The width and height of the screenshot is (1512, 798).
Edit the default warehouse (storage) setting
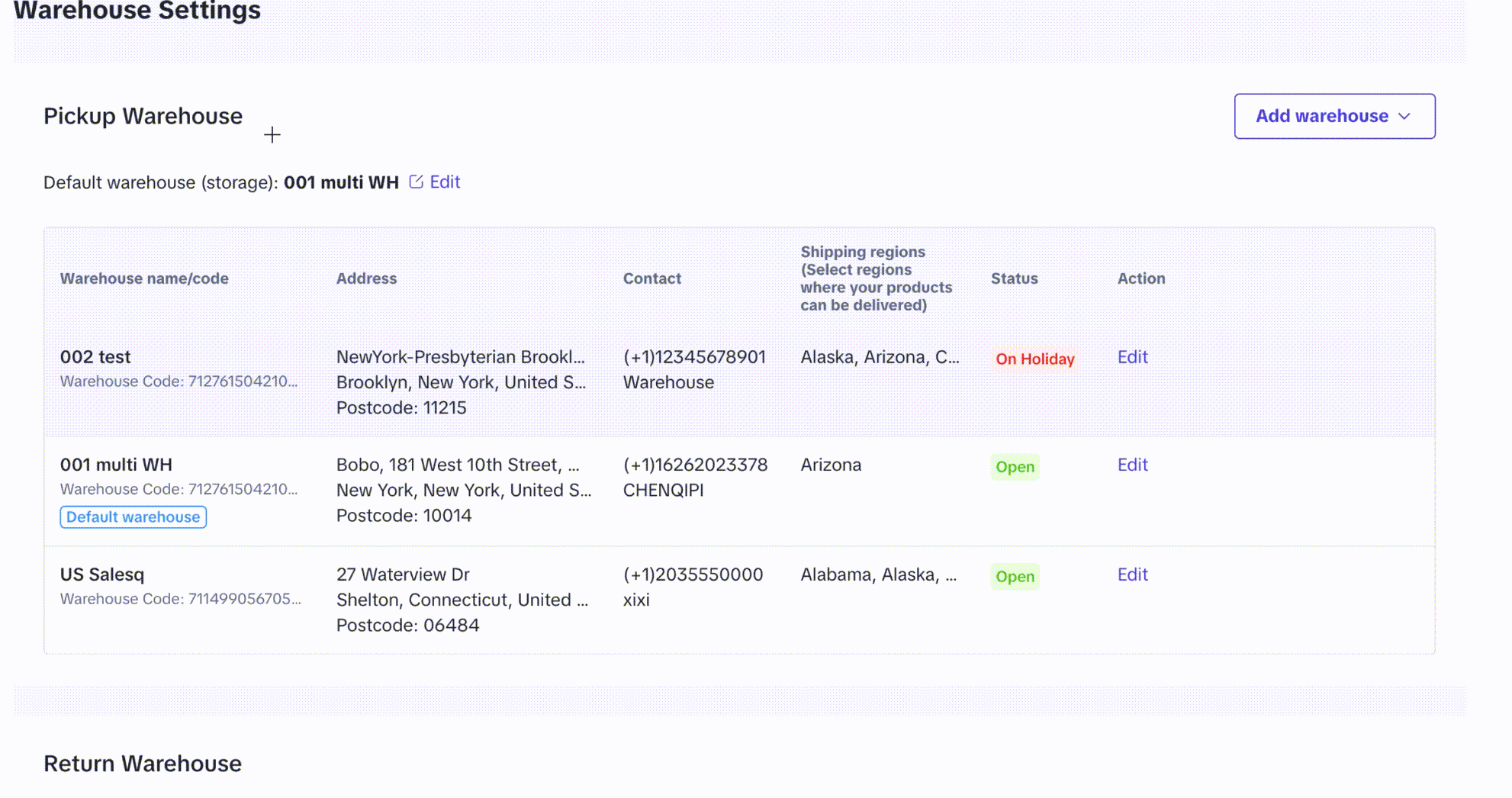[445, 182]
